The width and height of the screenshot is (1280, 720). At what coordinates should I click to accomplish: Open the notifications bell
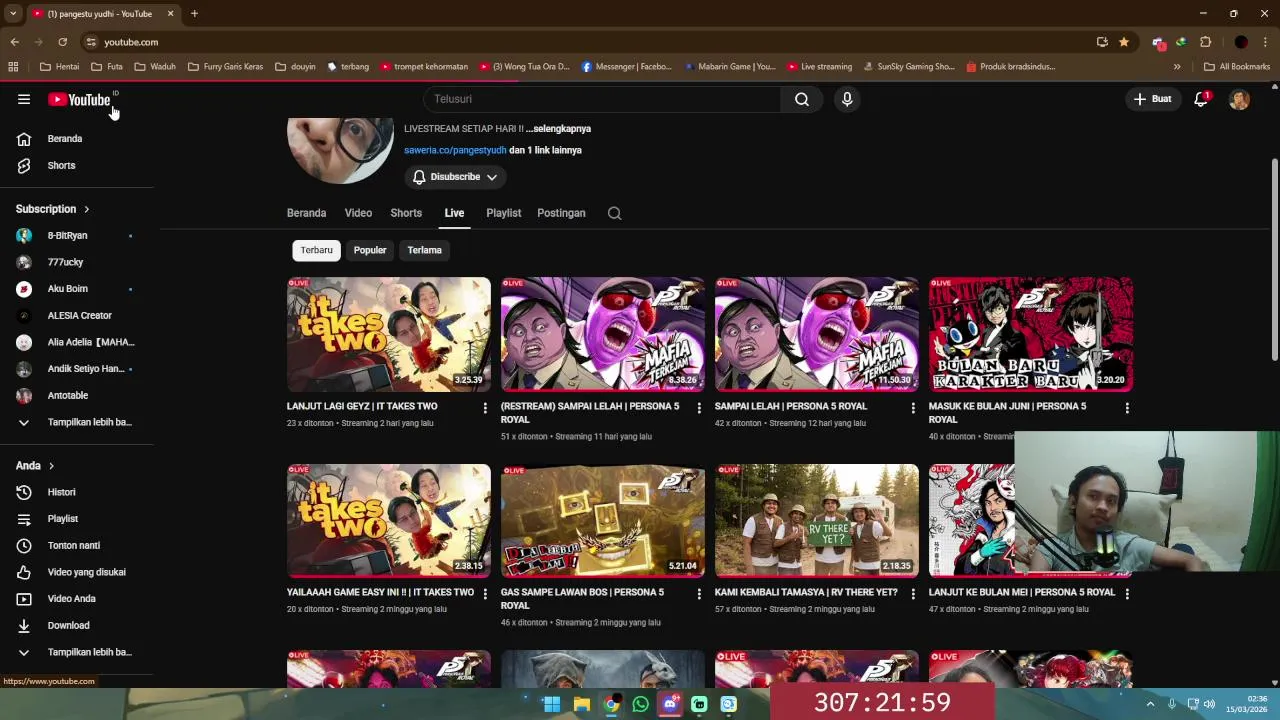[x=1201, y=99]
